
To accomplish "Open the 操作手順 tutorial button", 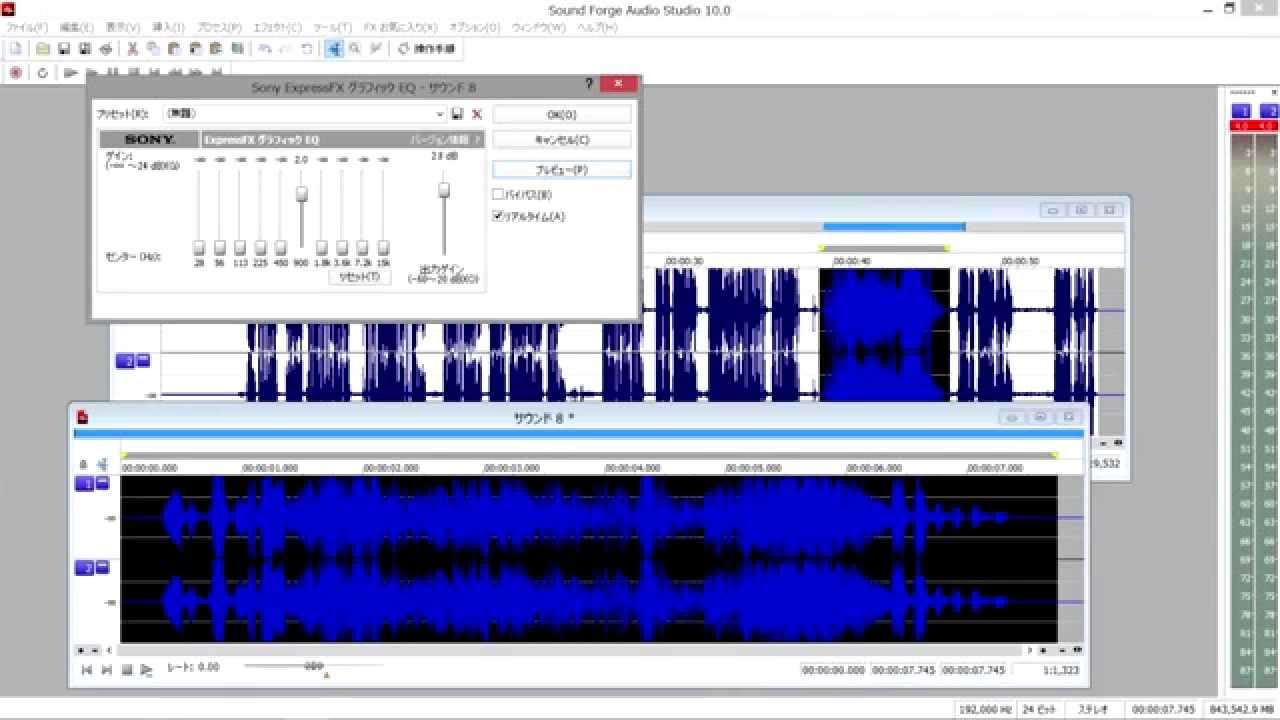I will pyautogui.click(x=427, y=48).
